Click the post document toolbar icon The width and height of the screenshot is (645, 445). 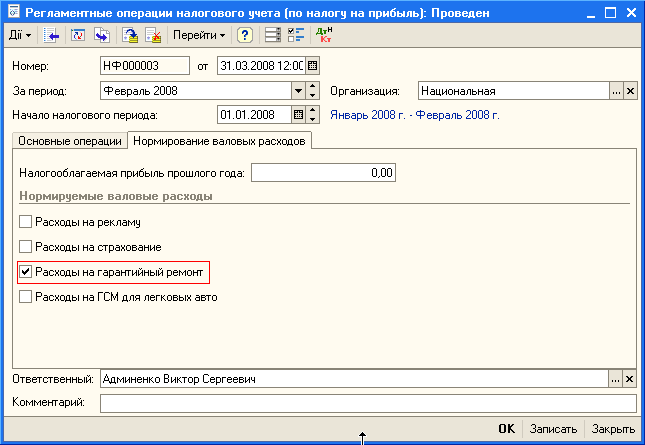tap(130, 35)
